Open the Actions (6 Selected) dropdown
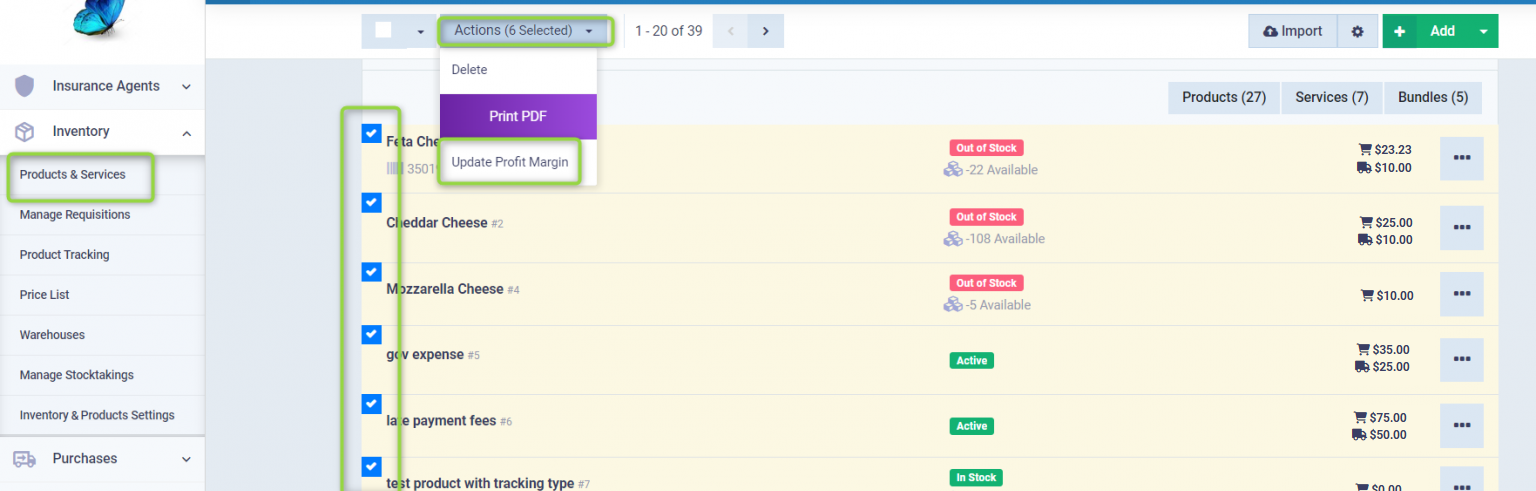1536x491 pixels. coord(523,31)
